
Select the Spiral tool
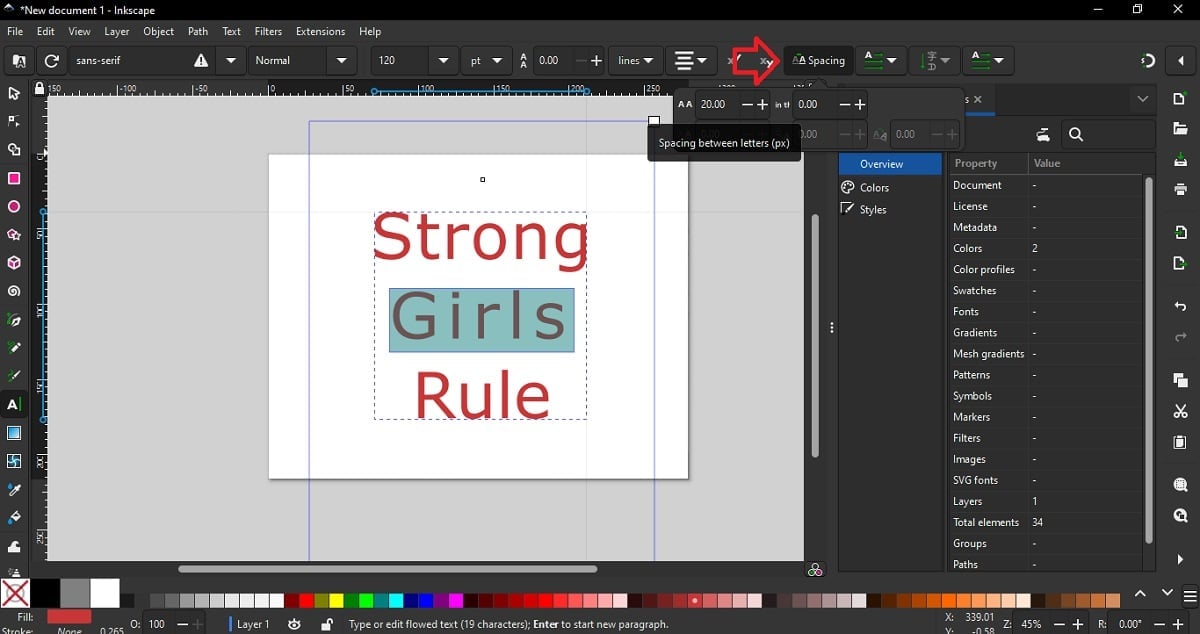click(x=14, y=291)
